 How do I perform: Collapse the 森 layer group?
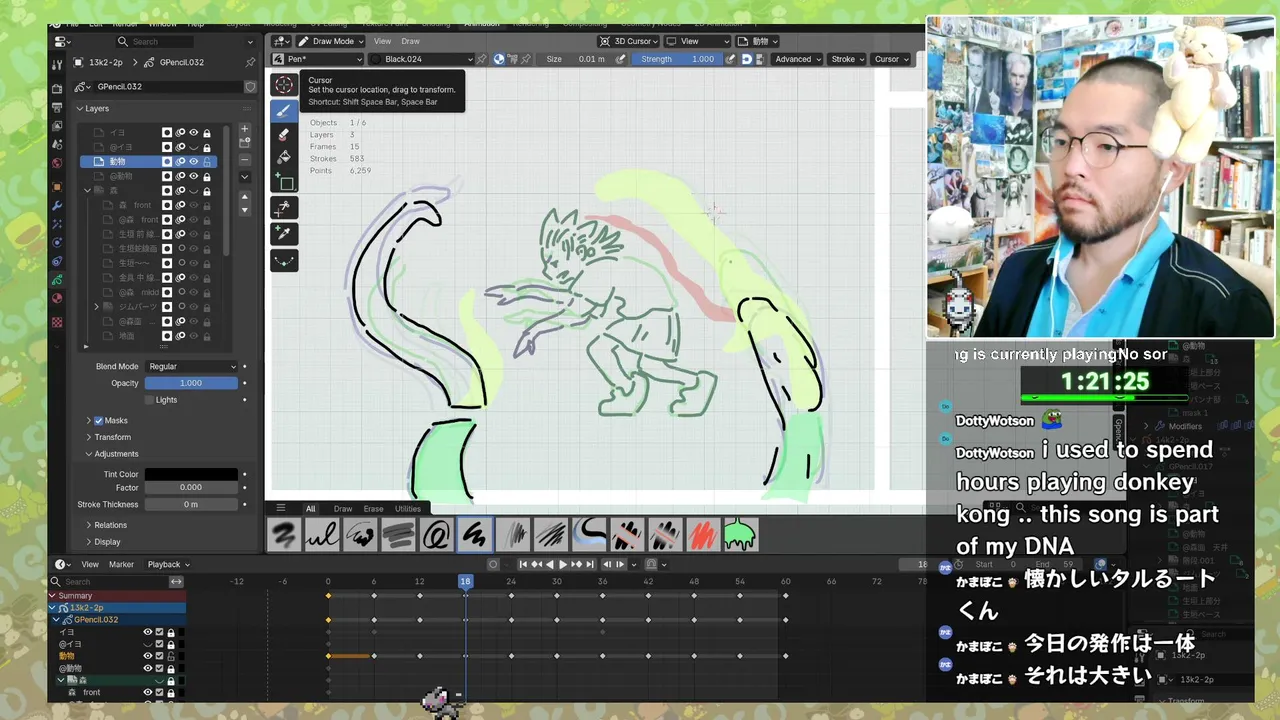tap(87, 191)
